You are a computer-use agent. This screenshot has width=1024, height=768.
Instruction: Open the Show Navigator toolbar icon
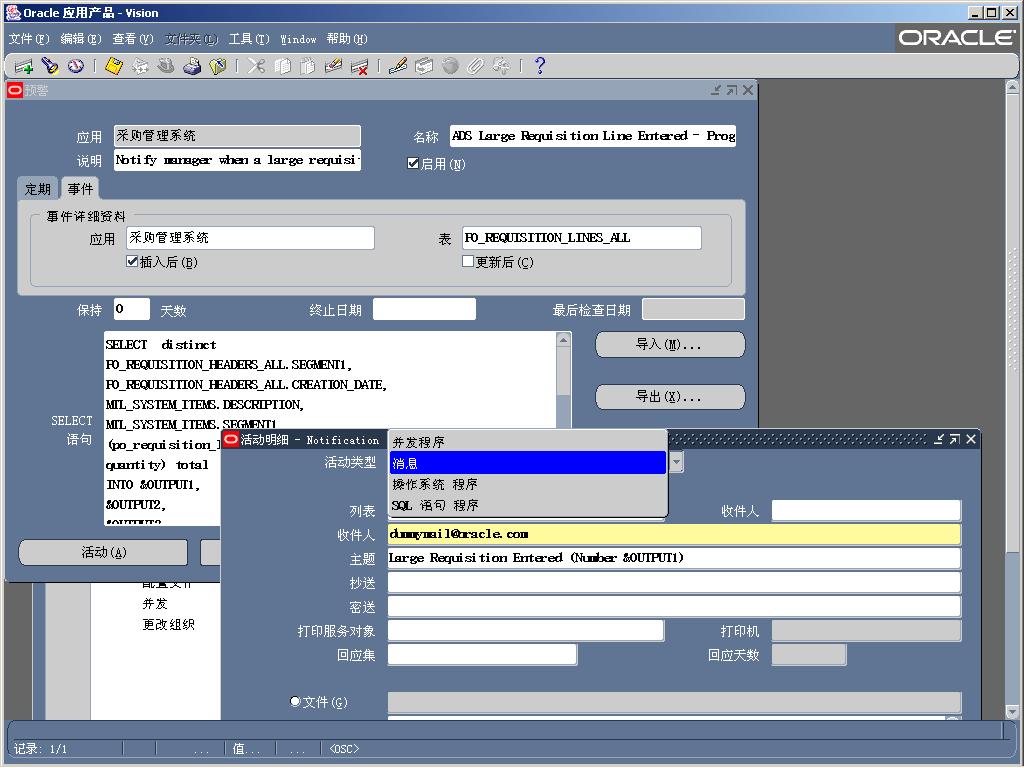pos(76,66)
